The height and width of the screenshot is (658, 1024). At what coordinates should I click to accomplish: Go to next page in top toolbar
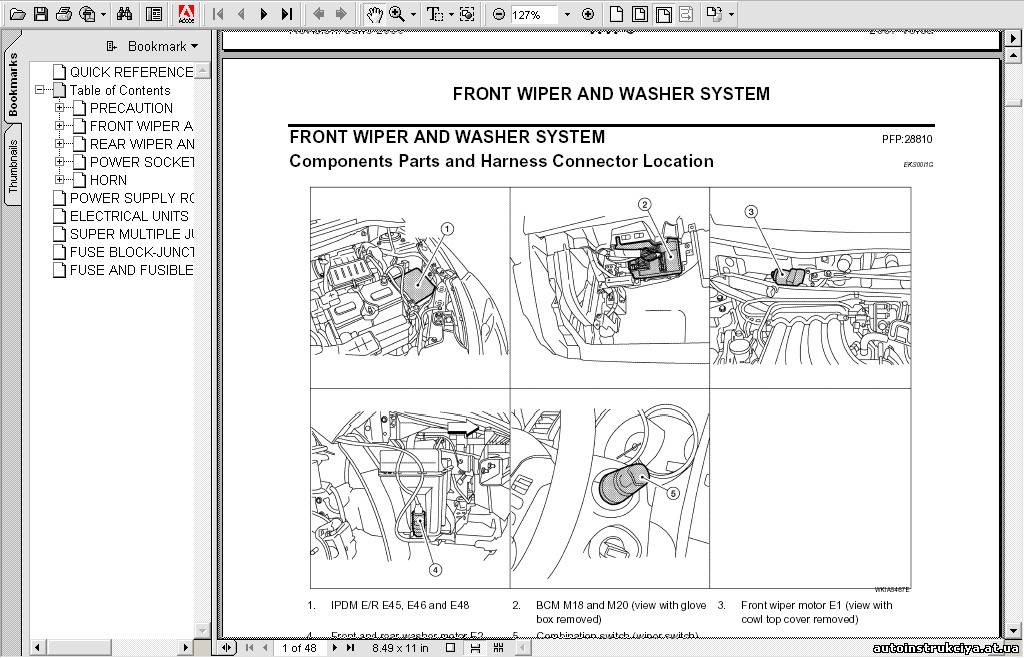click(x=264, y=14)
